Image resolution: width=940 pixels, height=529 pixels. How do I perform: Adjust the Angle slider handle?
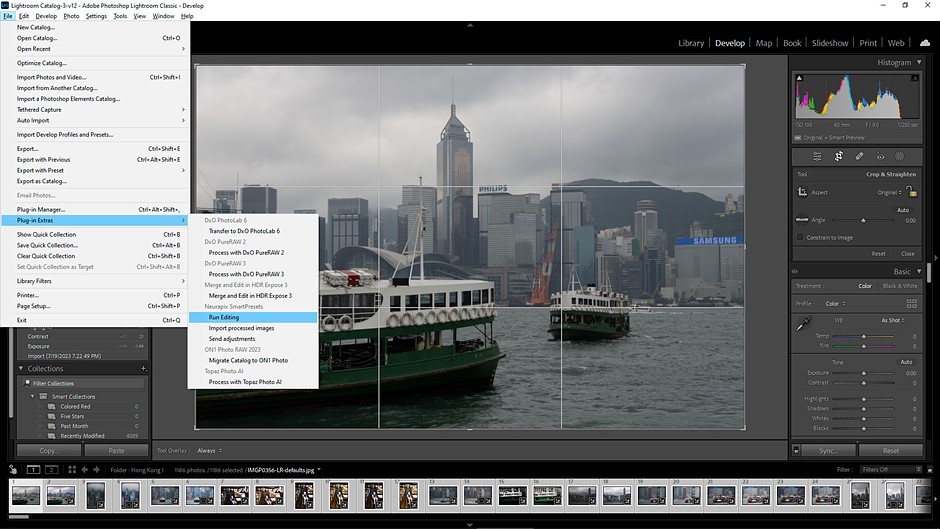863,220
